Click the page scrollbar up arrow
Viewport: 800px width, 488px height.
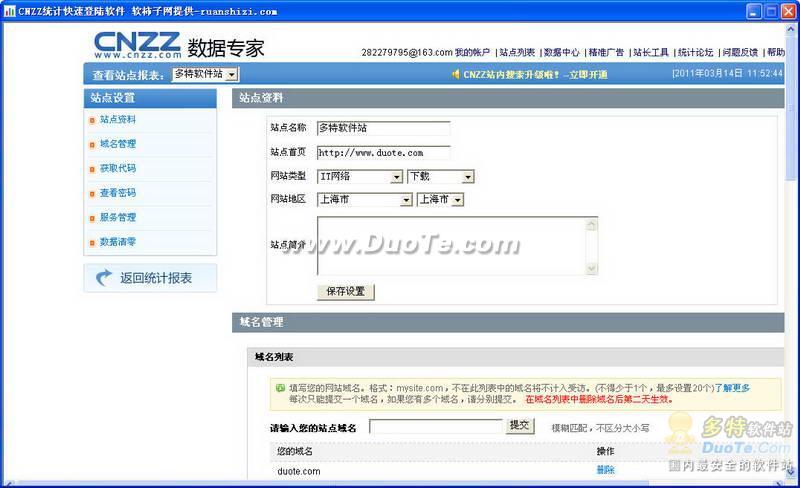pos(791,30)
